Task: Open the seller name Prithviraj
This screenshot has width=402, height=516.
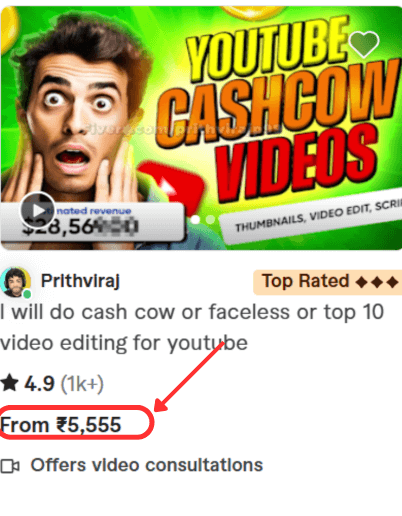Action: pos(80,281)
